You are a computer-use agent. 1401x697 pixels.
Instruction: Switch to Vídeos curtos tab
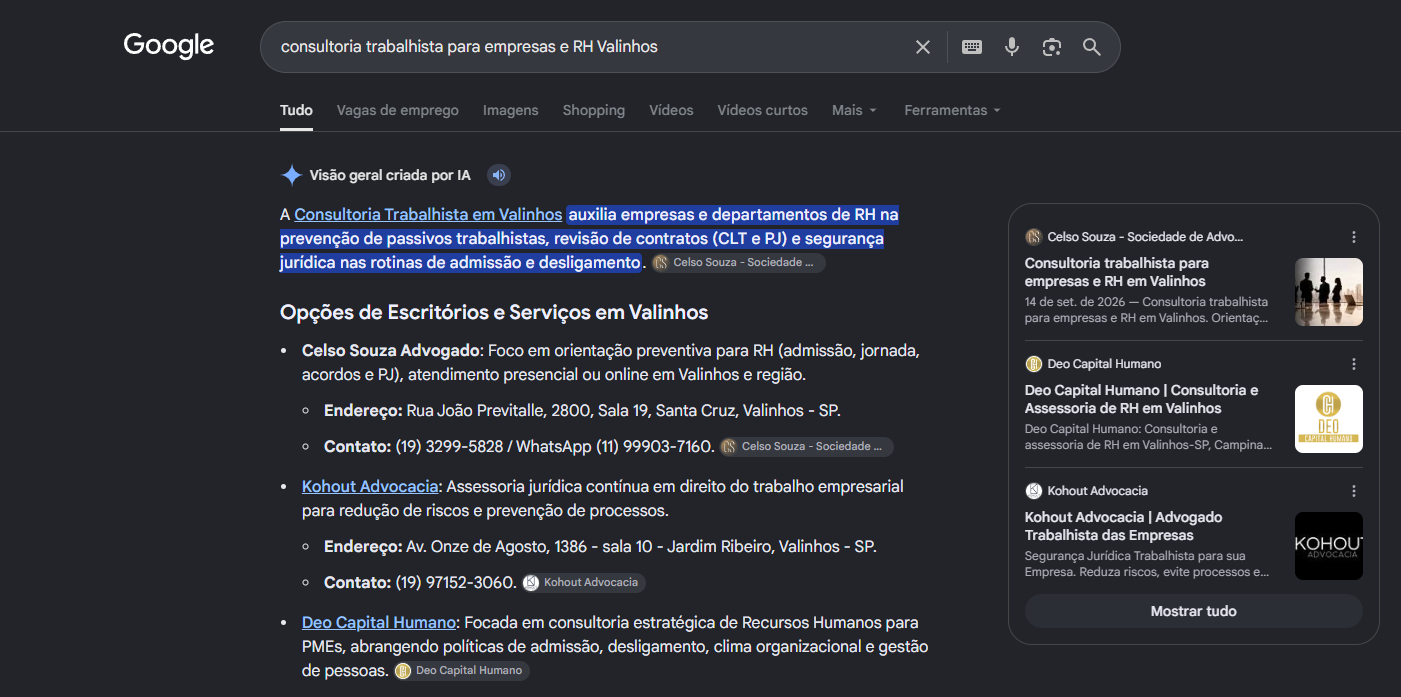(762, 111)
